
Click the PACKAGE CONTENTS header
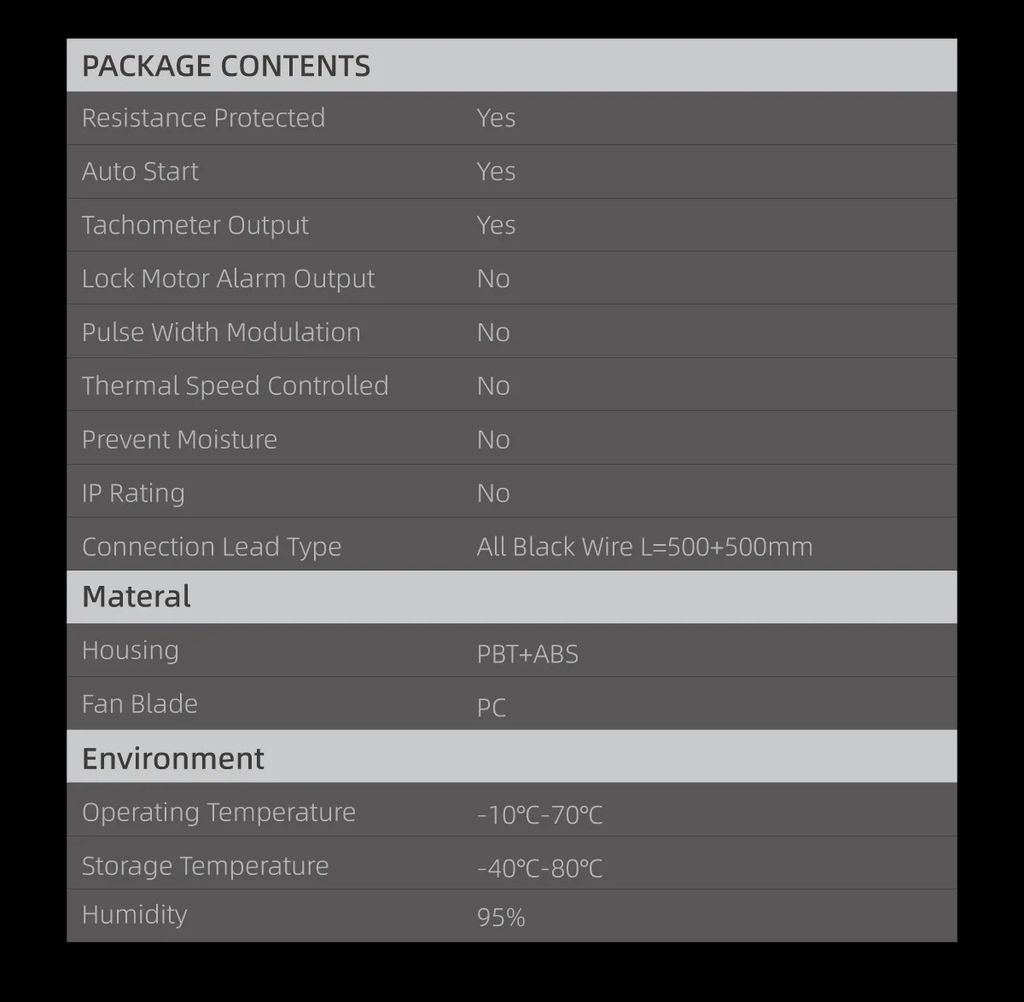[x=226, y=66]
